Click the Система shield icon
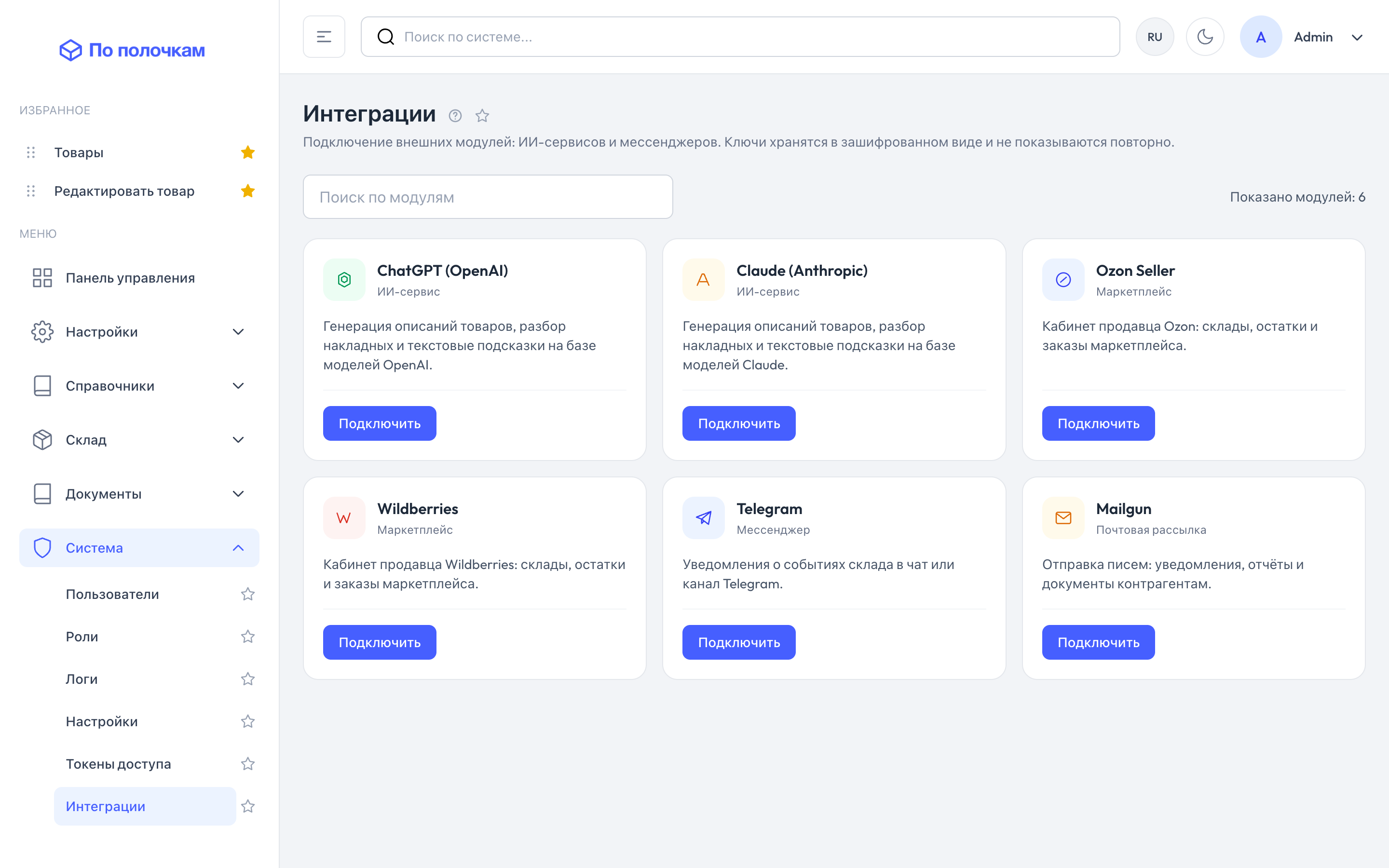This screenshot has width=1389, height=868. (x=42, y=548)
